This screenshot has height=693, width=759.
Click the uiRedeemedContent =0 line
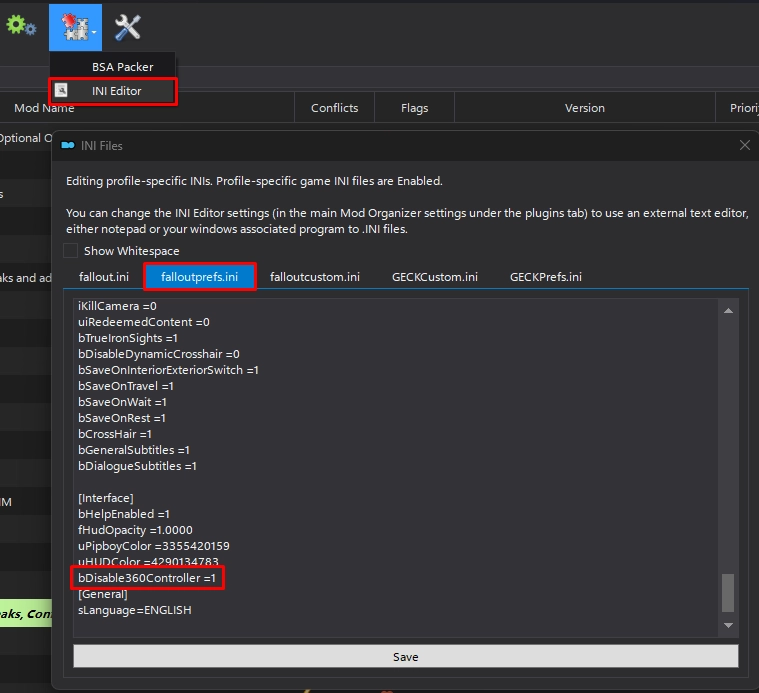[x=144, y=322]
